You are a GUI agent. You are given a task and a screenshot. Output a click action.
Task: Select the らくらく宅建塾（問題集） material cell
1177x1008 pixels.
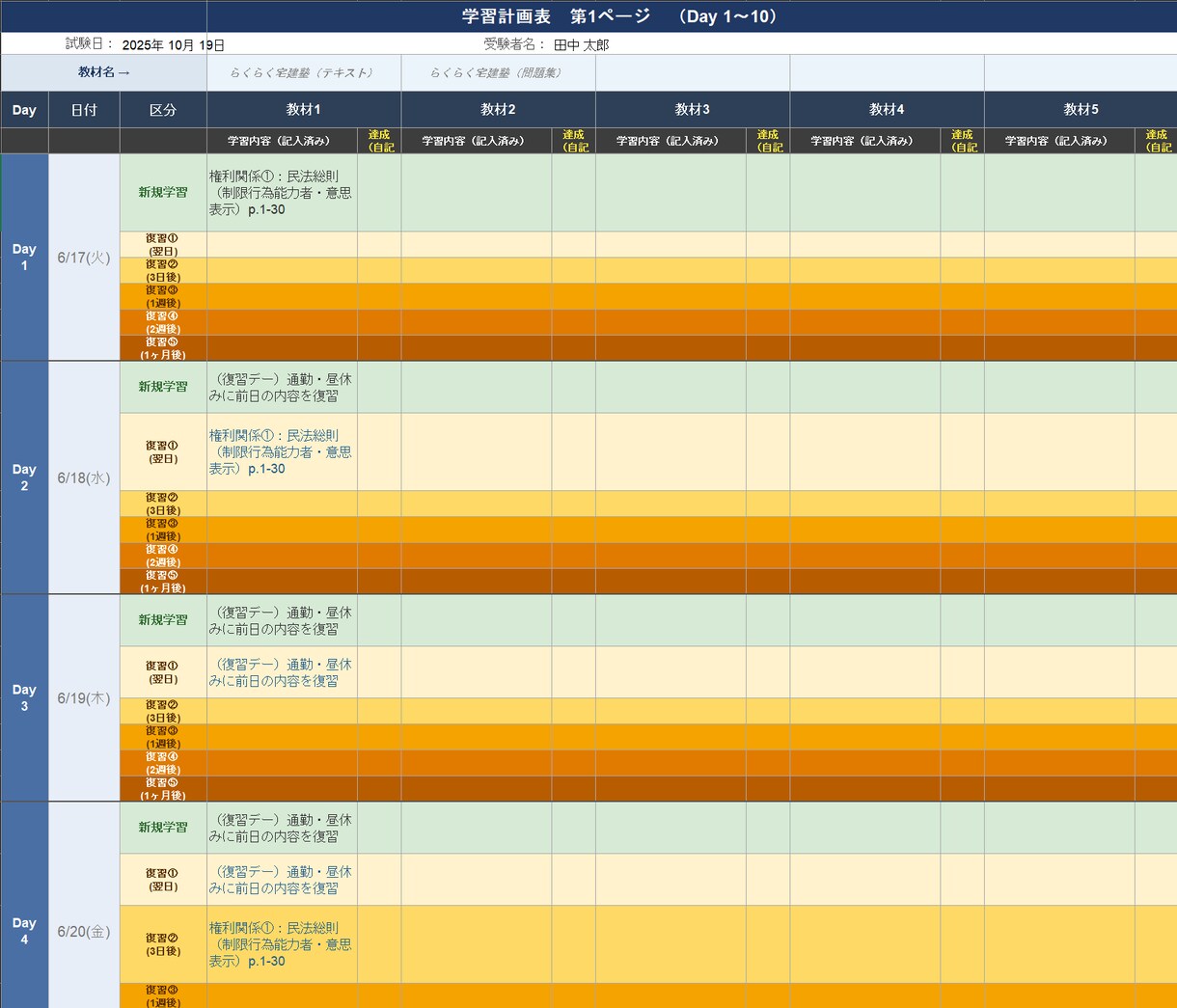point(498,72)
